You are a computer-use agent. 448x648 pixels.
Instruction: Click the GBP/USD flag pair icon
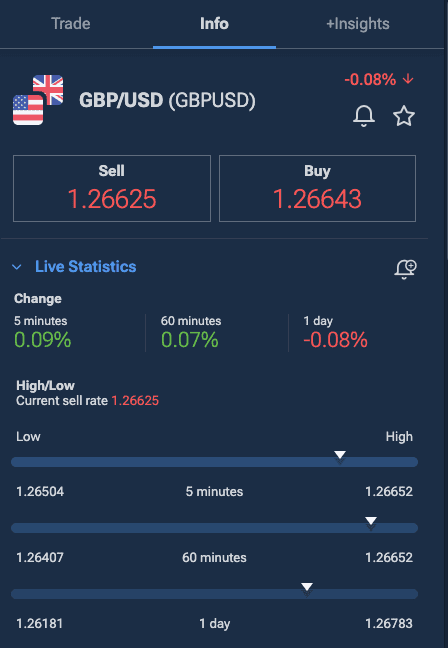(x=38, y=100)
